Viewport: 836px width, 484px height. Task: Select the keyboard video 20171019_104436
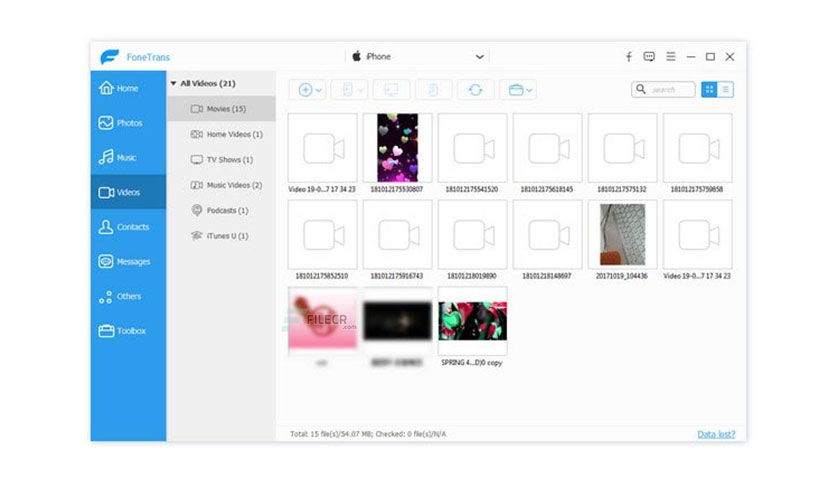(622, 235)
